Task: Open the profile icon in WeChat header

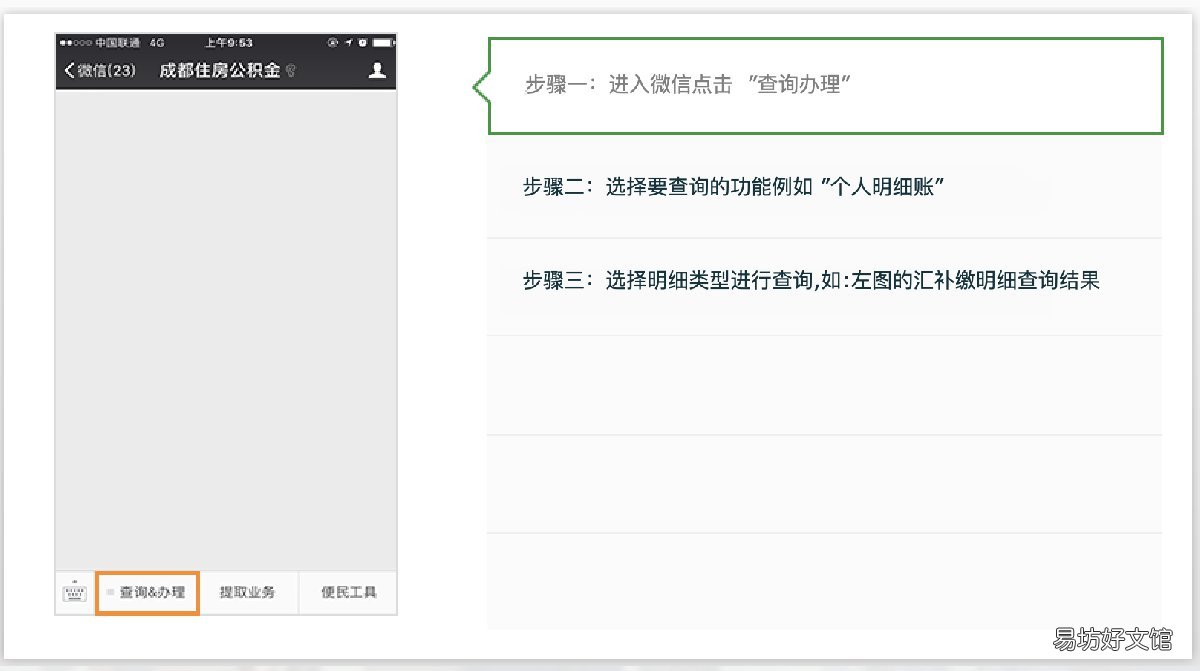Action: [x=377, y=70]
